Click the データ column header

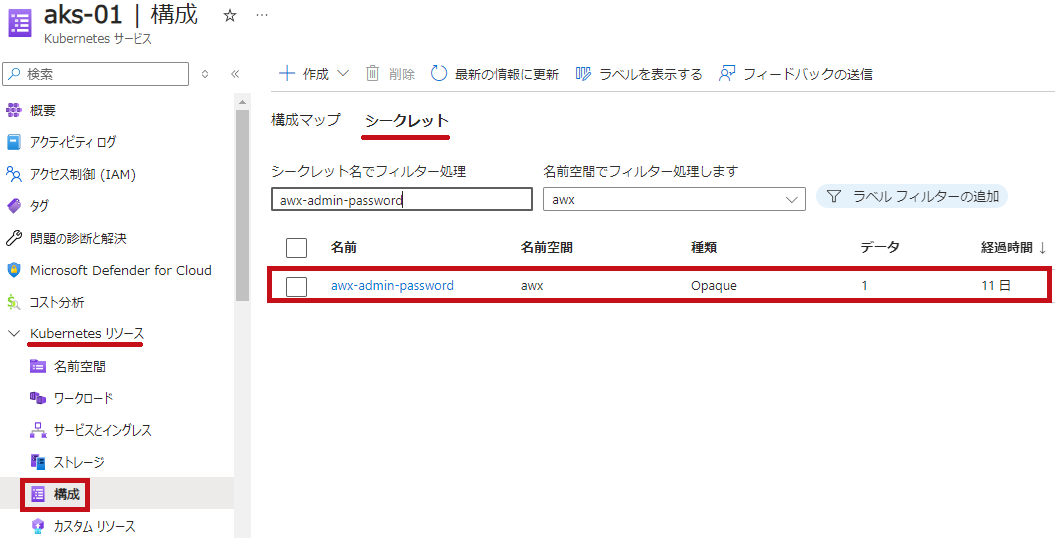tap(880, 247)
